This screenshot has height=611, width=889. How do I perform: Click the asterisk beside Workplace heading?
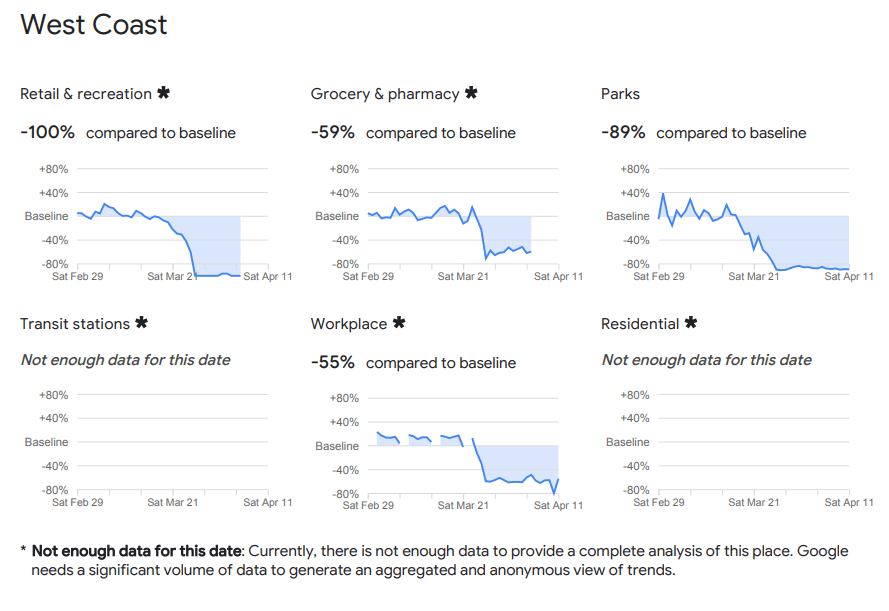pyautogui.click(x=399, y=323)
